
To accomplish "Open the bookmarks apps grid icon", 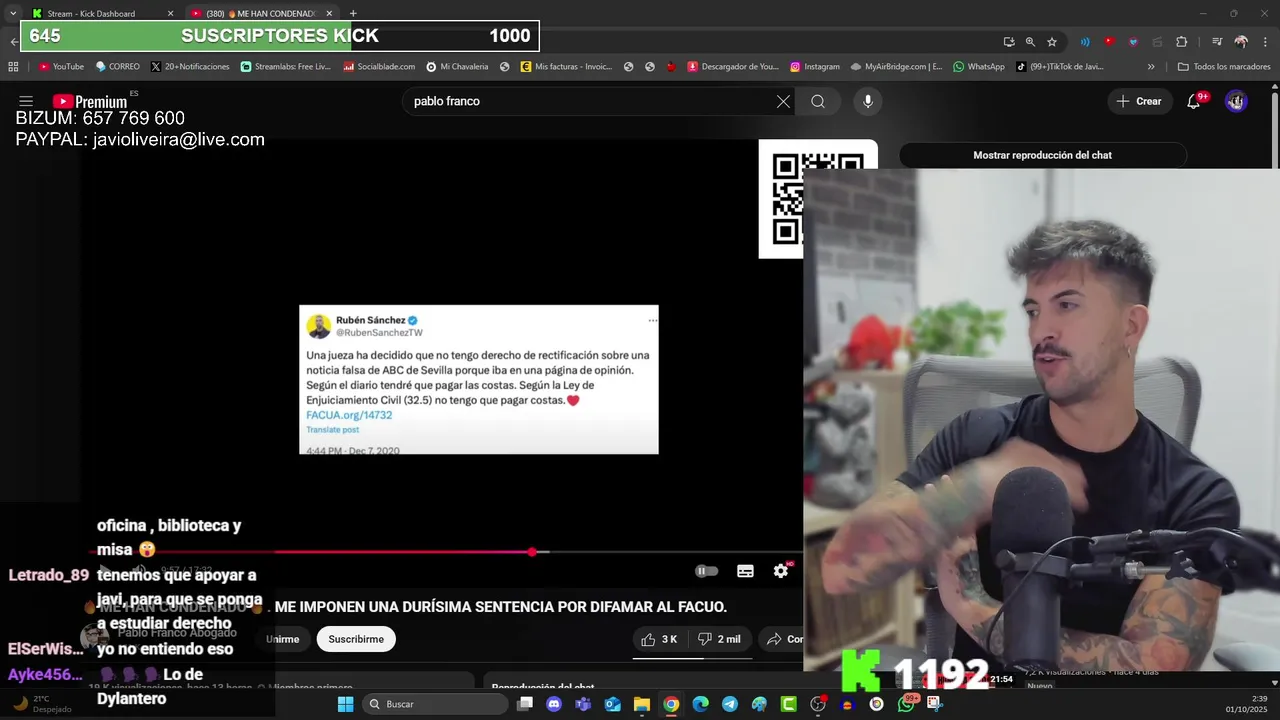I will (x=13, y=67).
